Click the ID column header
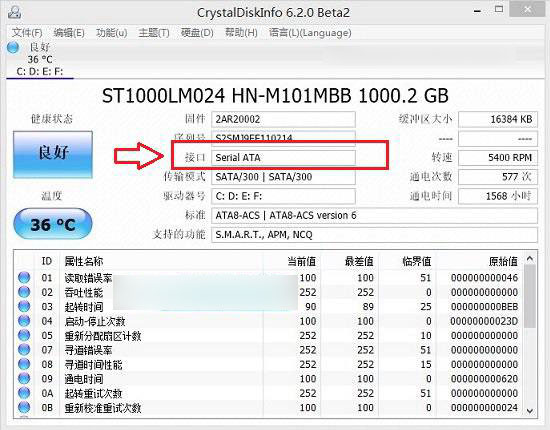550x430 pixels. click(47, 261)
